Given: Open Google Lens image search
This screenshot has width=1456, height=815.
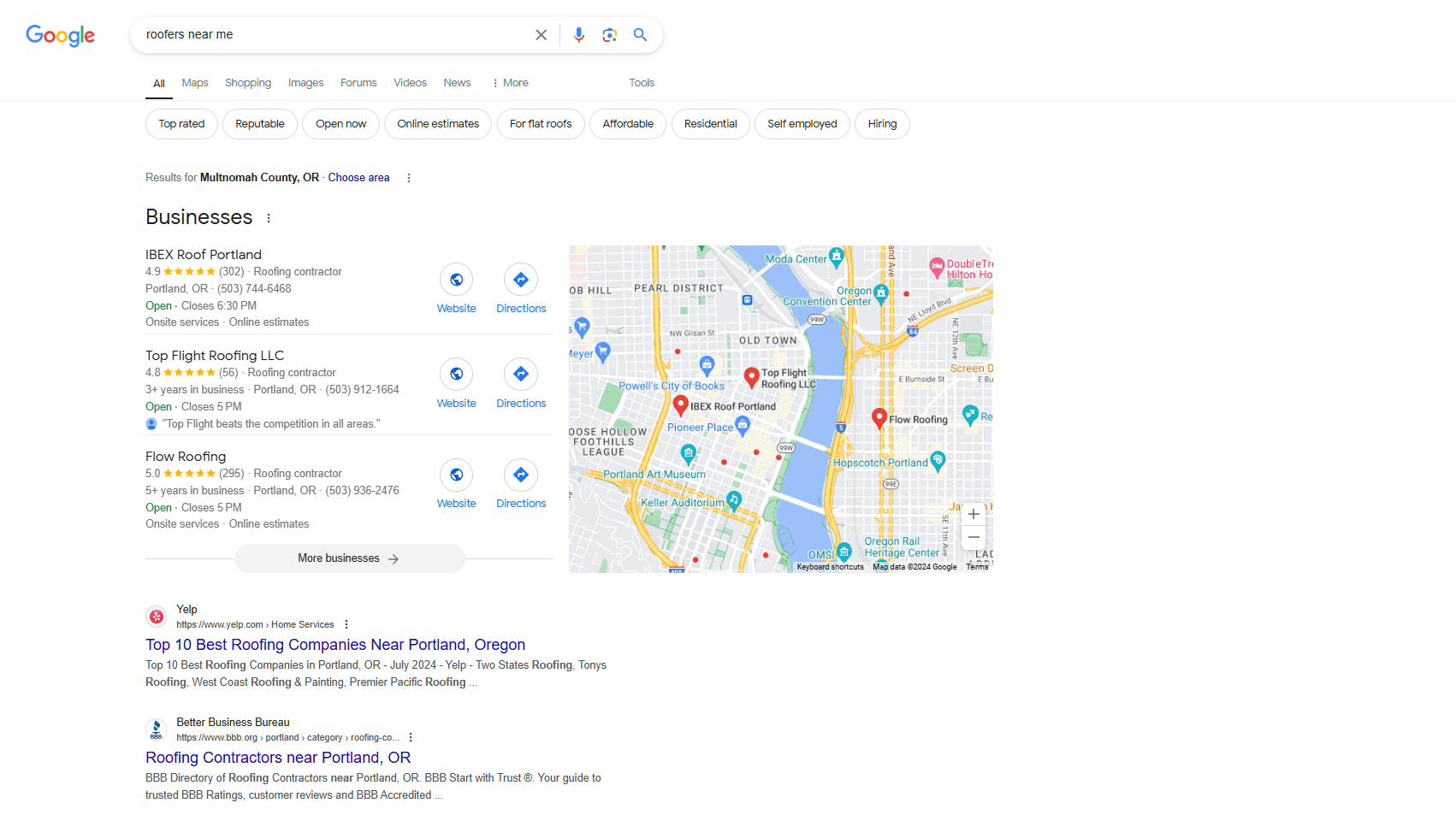Looking at the screenshot, I should [610, 35].
